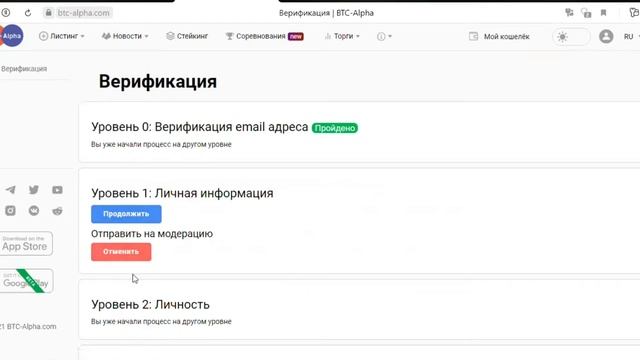The image size is (640, 360).
Task: Click the browser reload button
Action: pyautogui.click(x=28, y=13)
